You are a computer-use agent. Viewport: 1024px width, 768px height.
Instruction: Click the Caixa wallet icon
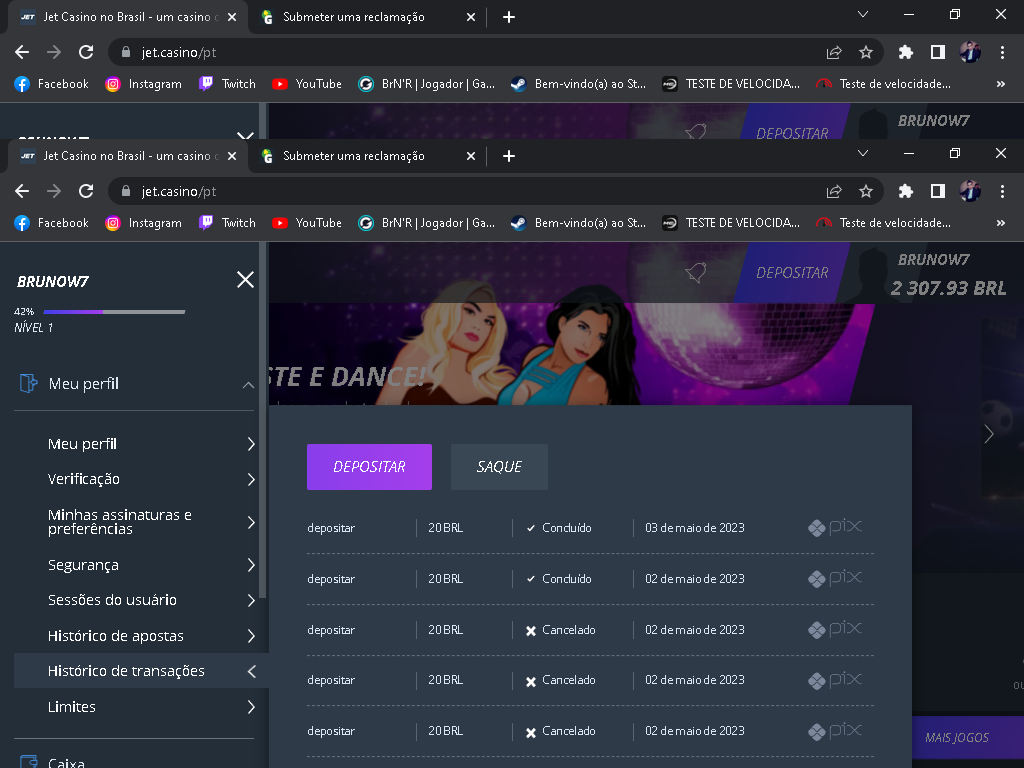point(28,763)
